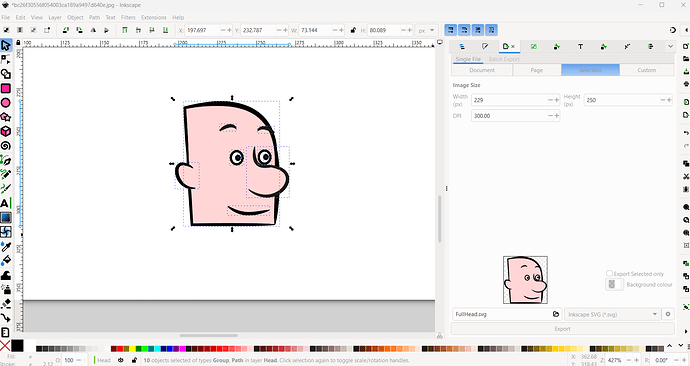Select the Text tool
690x366 pixels.
click(x=5, y=203)
